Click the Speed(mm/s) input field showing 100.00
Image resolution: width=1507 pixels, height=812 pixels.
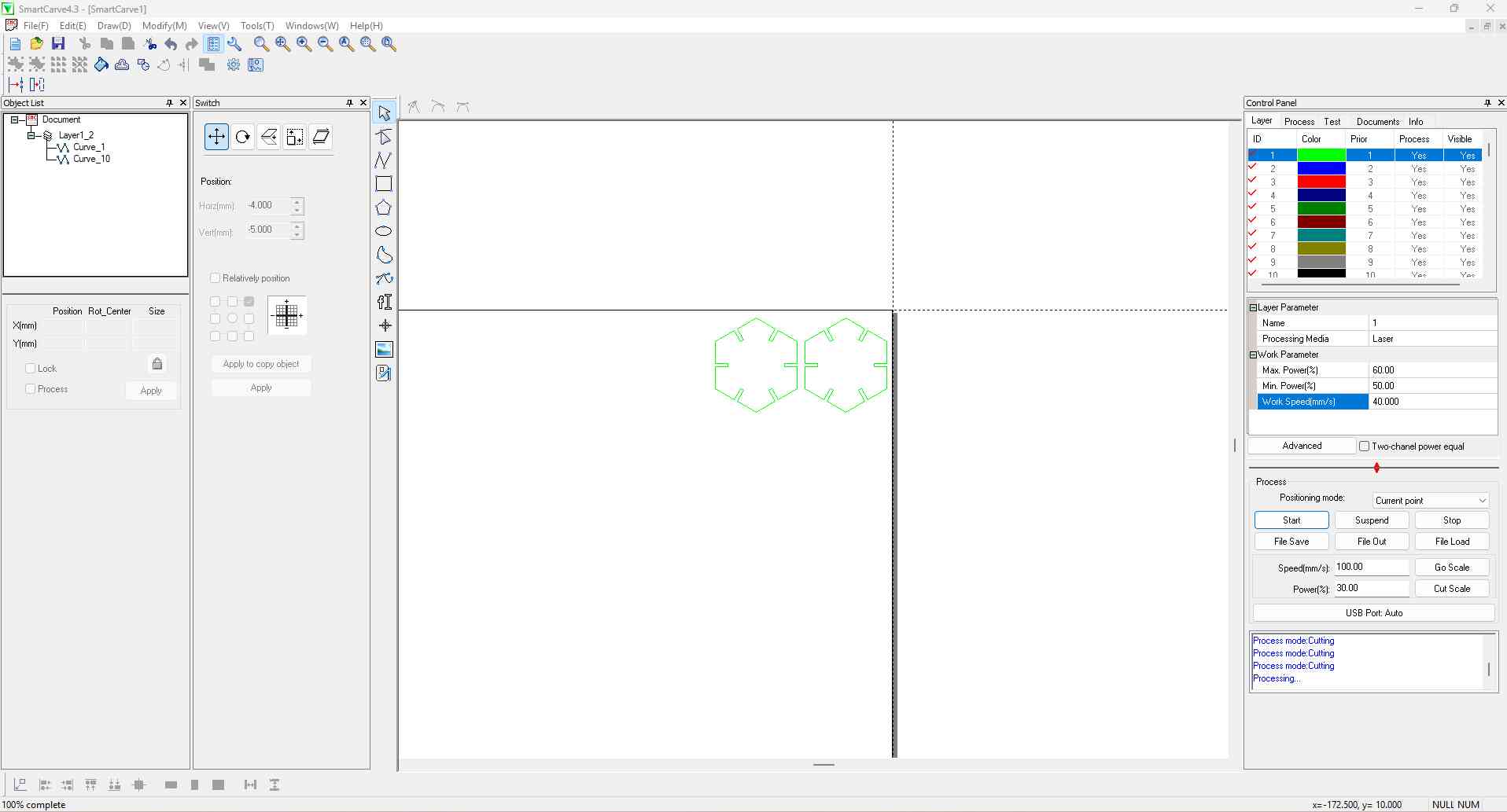tap(1371, 567)
